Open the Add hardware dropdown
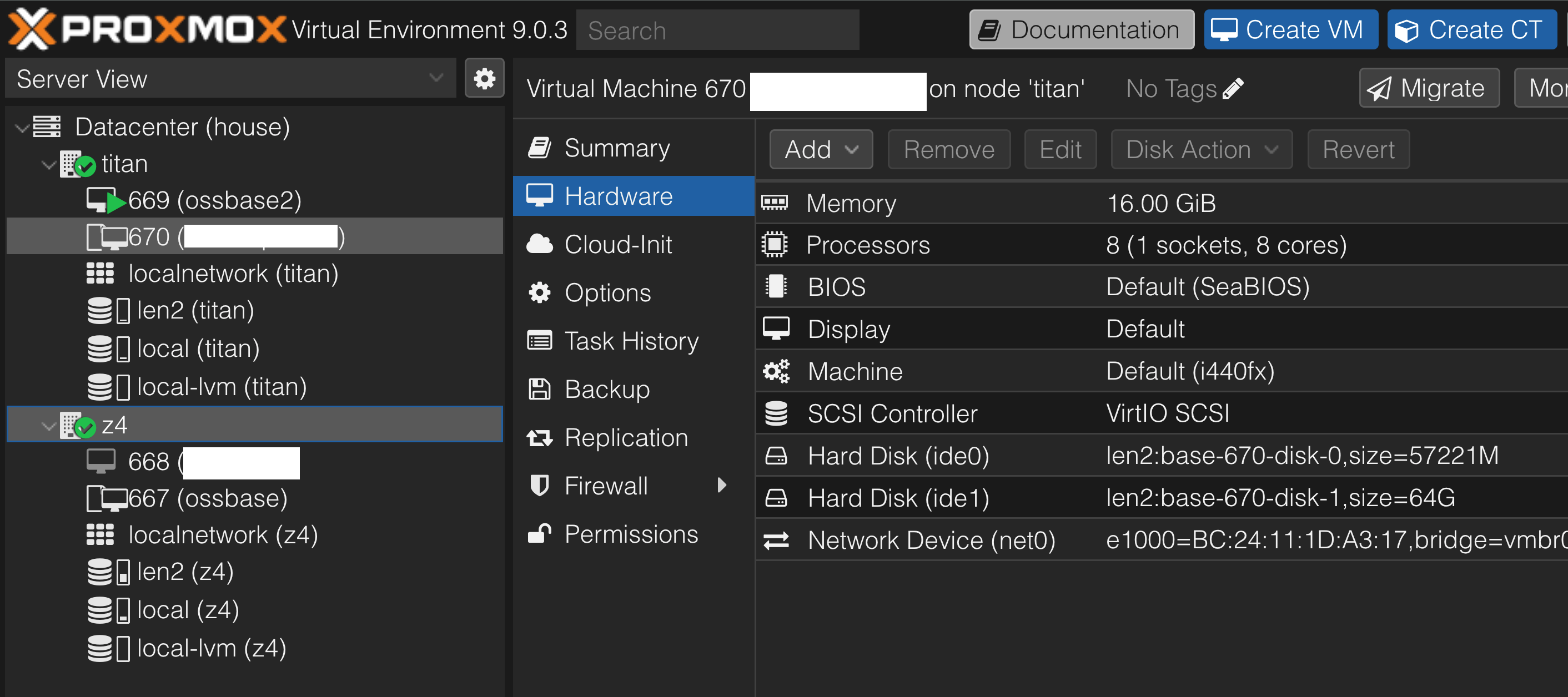 [x=821, y=150]
